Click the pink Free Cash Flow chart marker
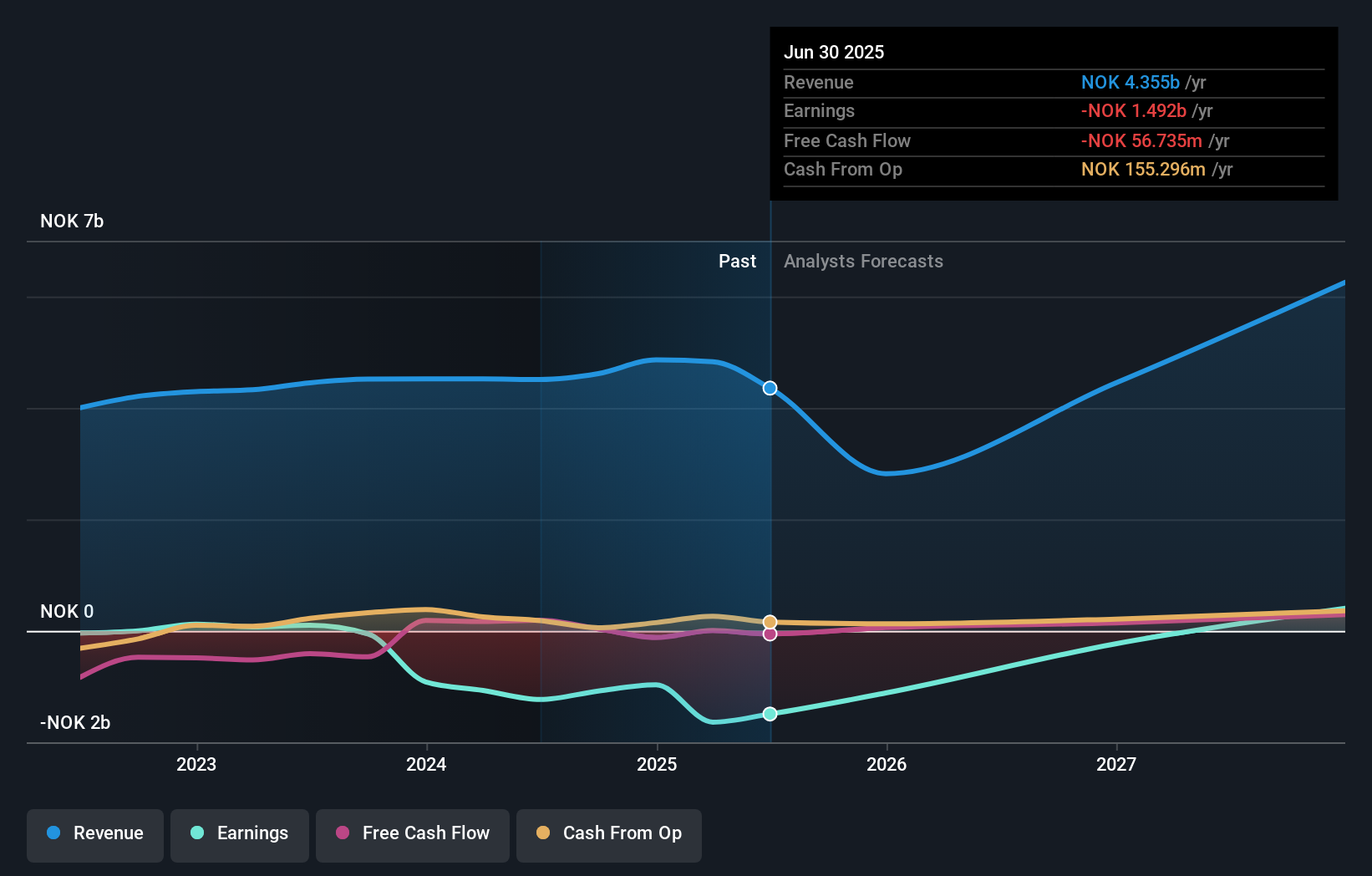1372x876 pixels. click(770, 634)
